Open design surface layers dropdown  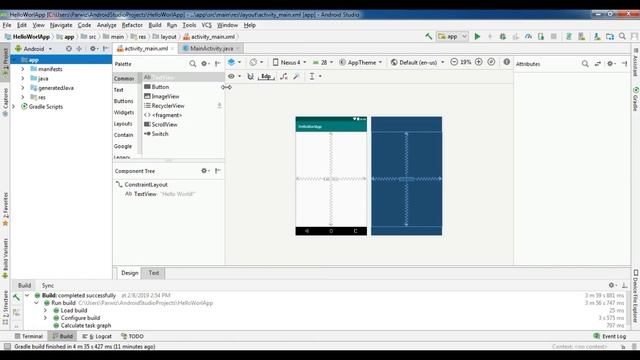[x=234, y=62]
